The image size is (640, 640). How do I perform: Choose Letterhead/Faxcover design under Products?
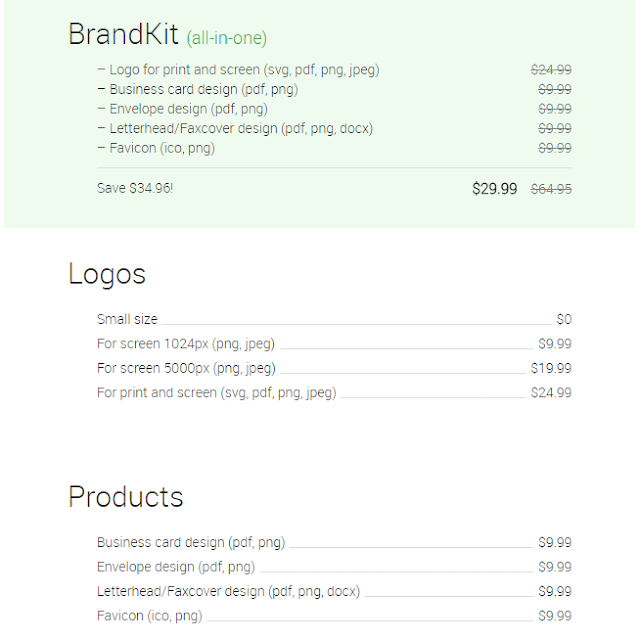click(334, 591)
